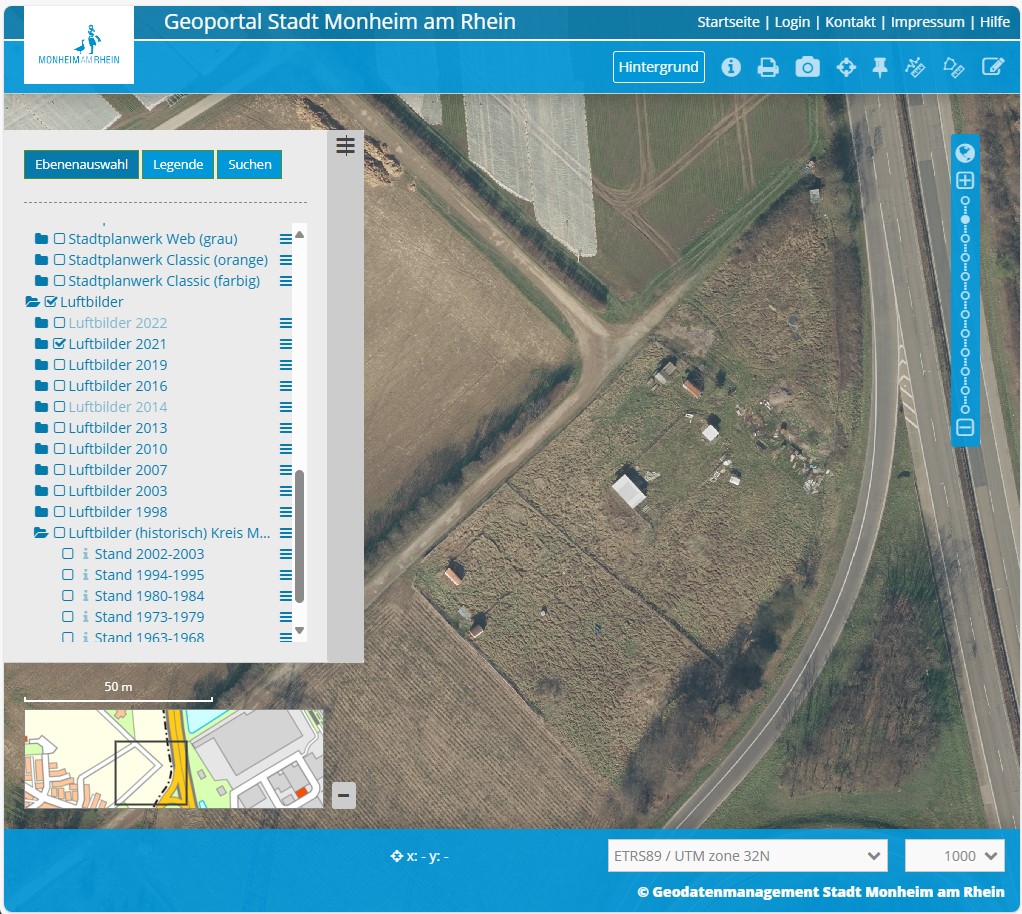Open layer menu for Luftbilder 1998
The height and width of the screenshot is (914, 1022).
pyautogui.click(x=285, y=512)
